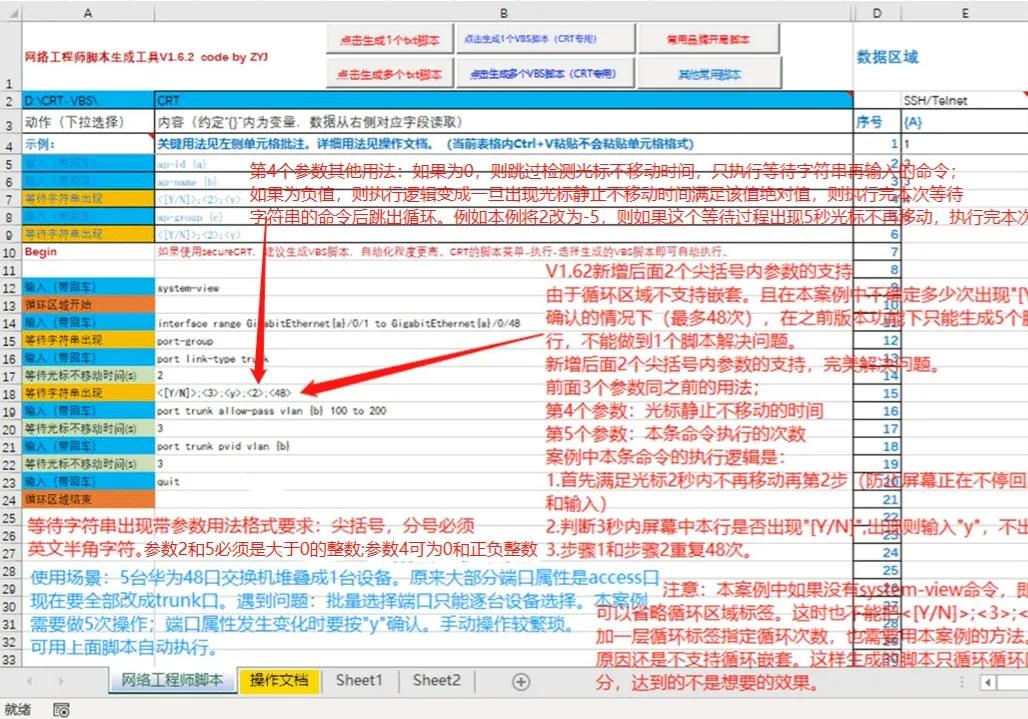Click the add new worksheet plus icon
Image resolution: width=1028 pixels, height=719 pixels.
point(519,681)
